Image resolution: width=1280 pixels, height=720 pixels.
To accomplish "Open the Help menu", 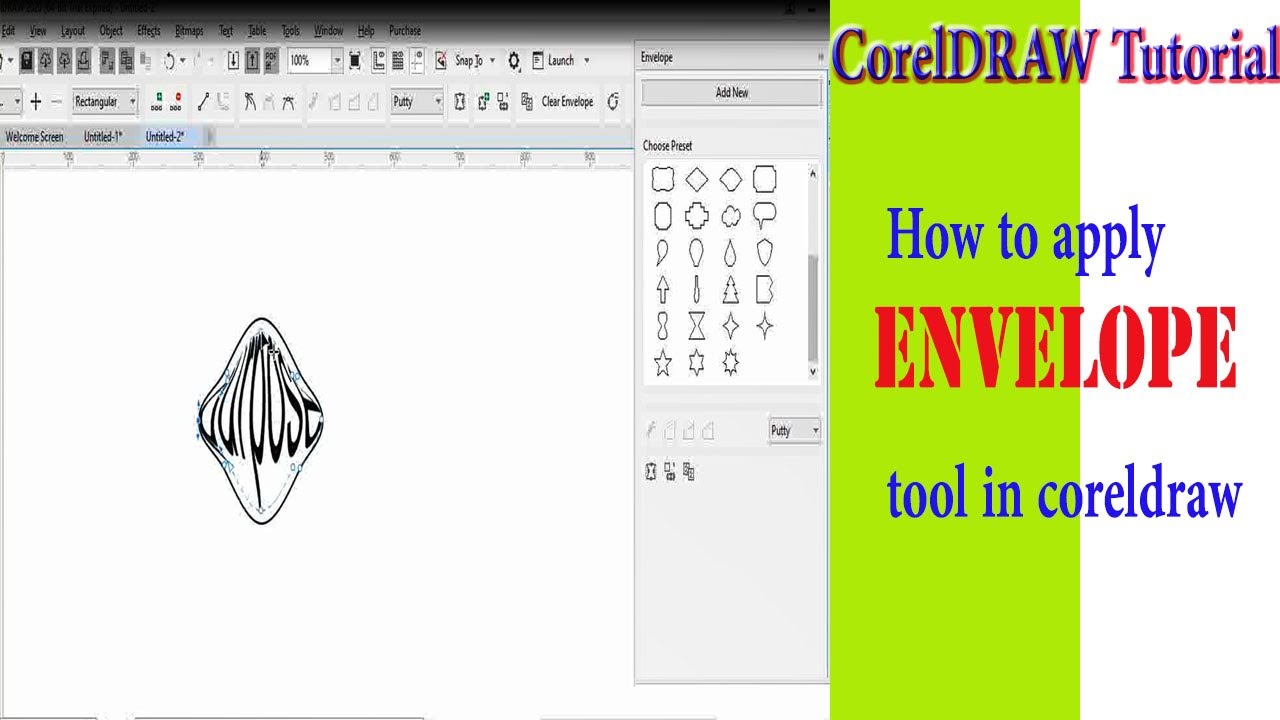I will coord(366,31).
